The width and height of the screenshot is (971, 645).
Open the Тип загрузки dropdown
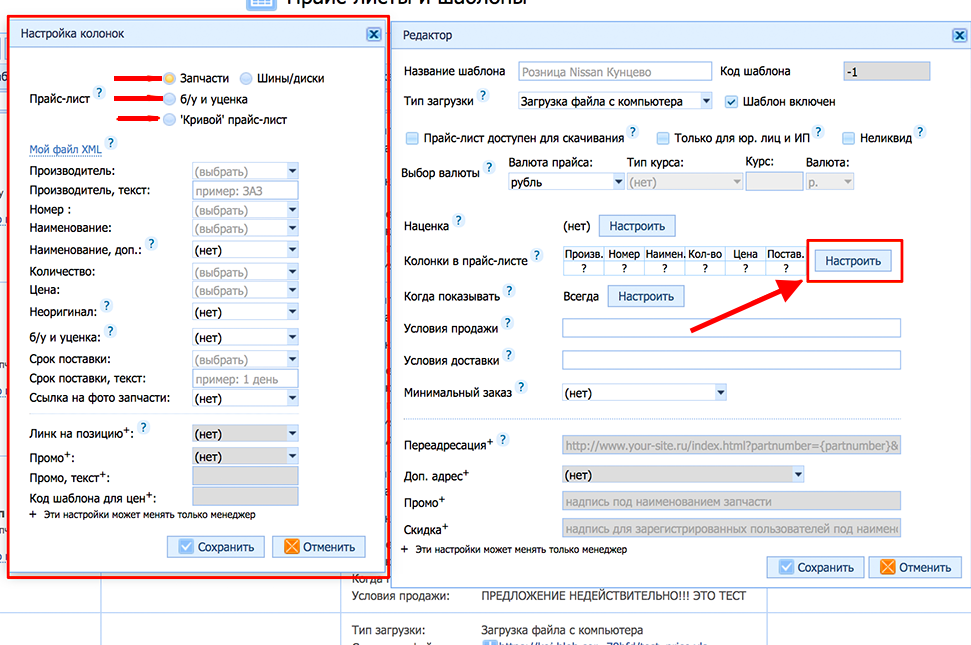point(706,101)
